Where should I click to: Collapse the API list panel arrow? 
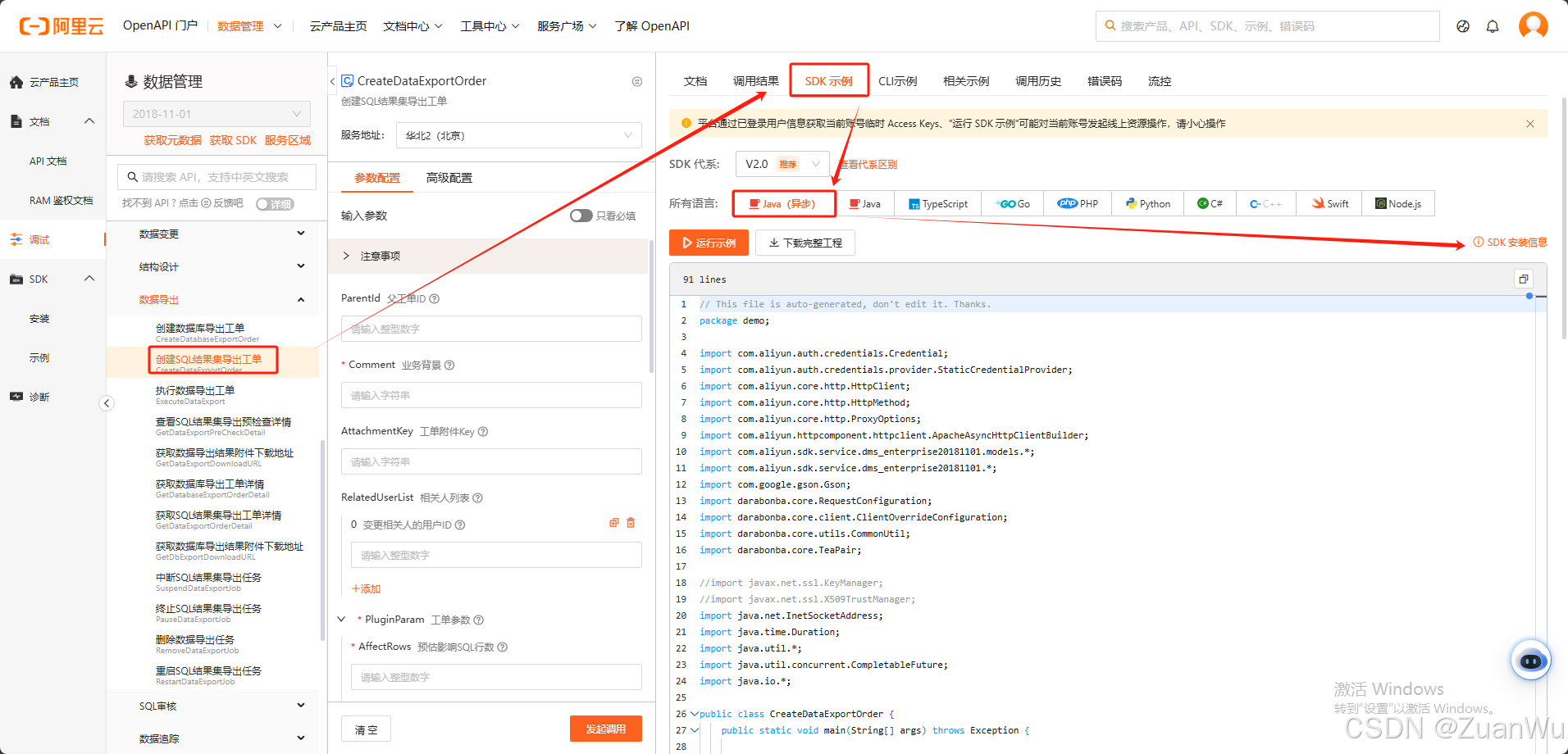tap(332, 81)
